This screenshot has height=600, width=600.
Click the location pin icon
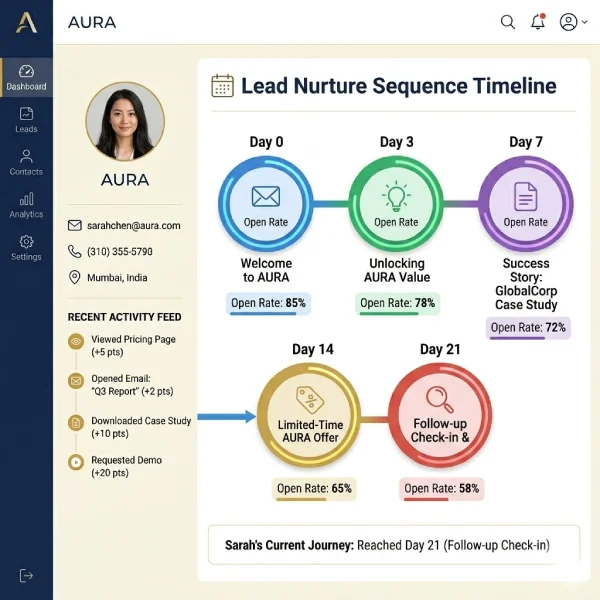[x=74, y=277]
